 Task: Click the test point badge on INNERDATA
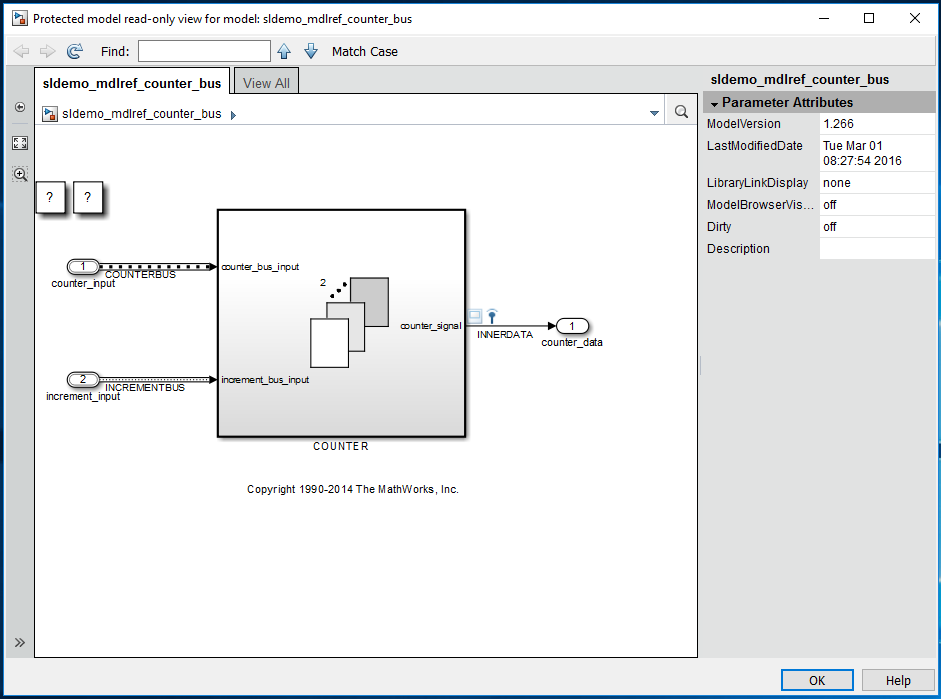click(475, 316)
